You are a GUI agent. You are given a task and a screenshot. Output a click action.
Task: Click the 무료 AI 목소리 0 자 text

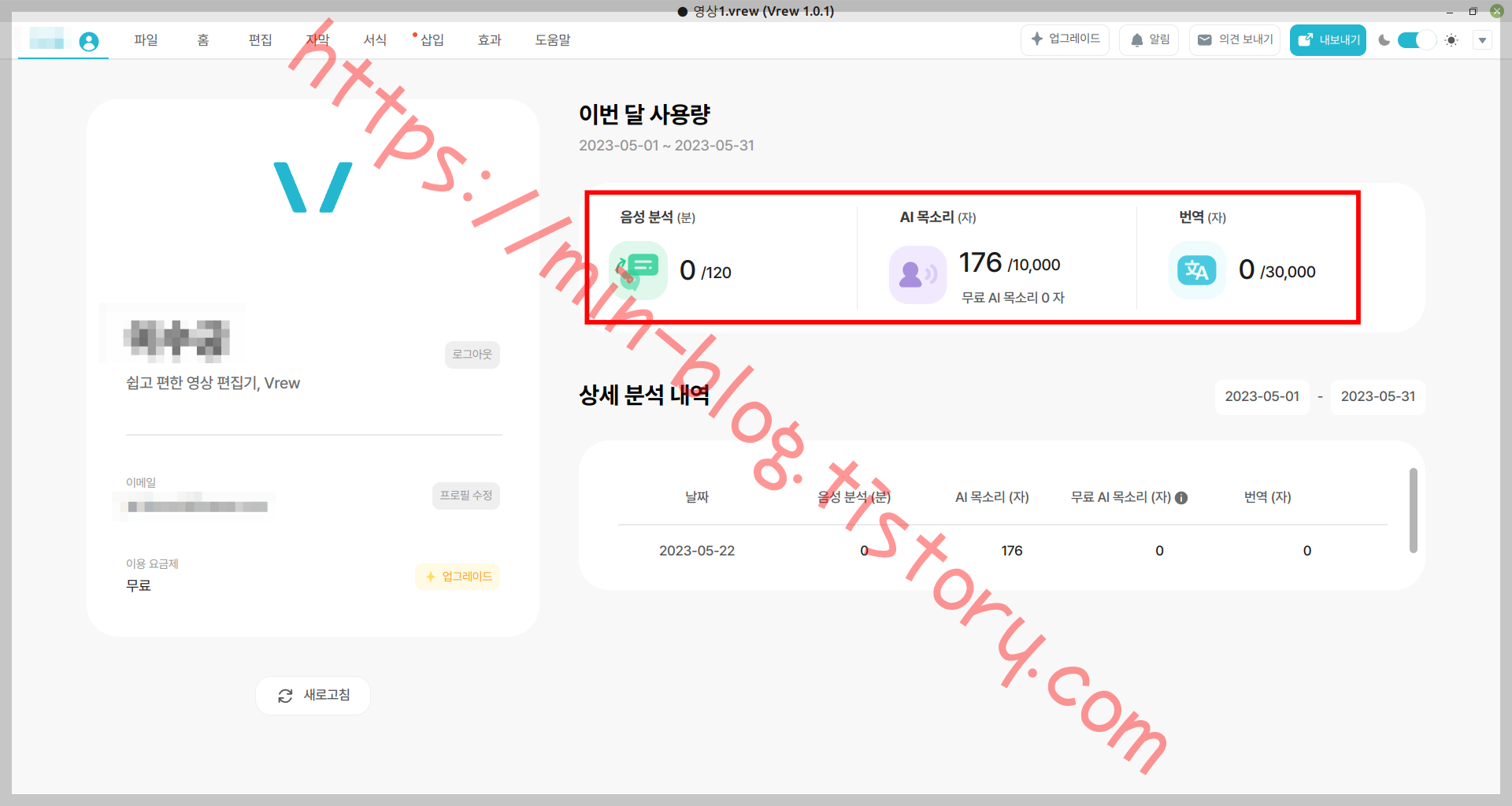pos(1013,298)
